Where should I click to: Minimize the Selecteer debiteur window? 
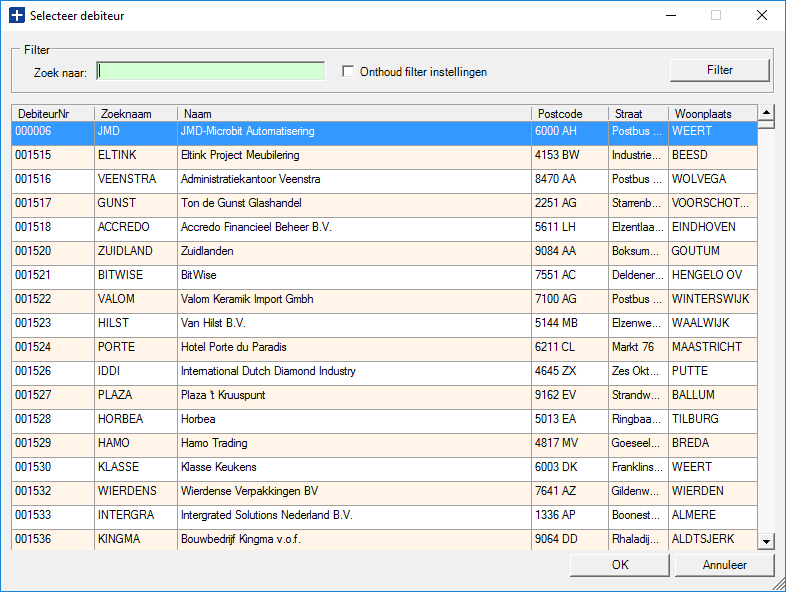671,16
